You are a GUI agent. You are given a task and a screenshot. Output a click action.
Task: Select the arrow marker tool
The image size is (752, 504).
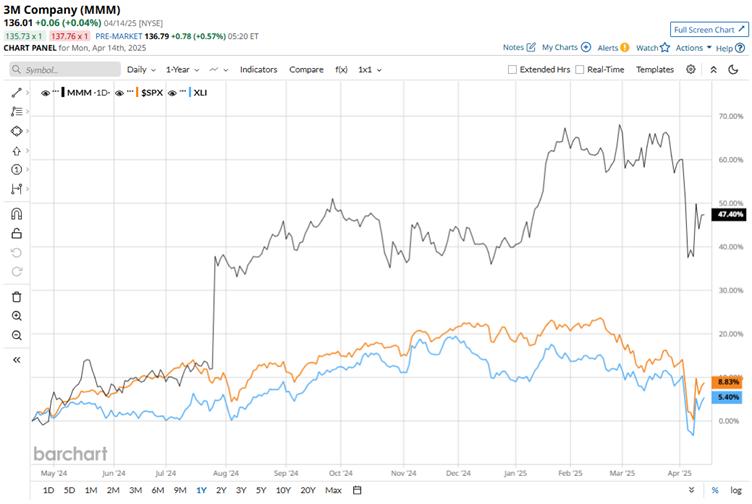(x=16, y=151)
